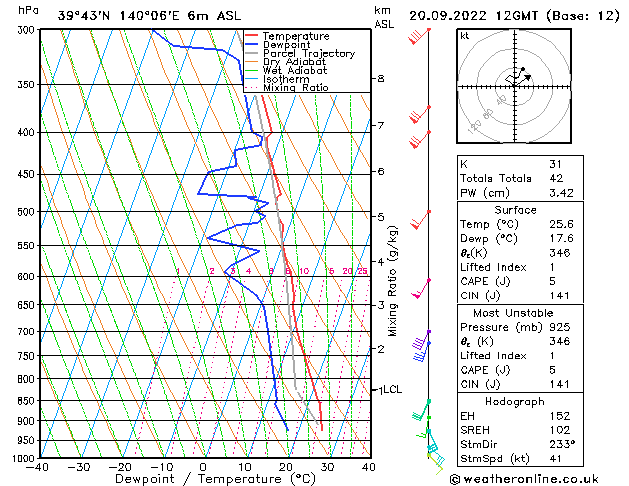Click the PW (cm) value 3.42

[x=561, y=193]
